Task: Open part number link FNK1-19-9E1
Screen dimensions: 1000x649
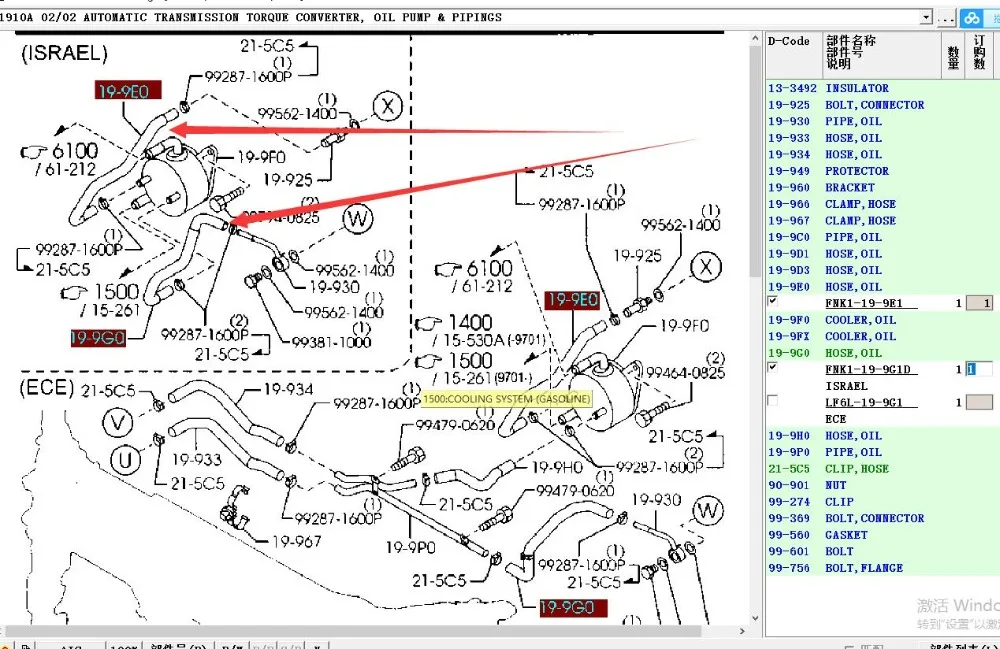Action: (871, 303)
